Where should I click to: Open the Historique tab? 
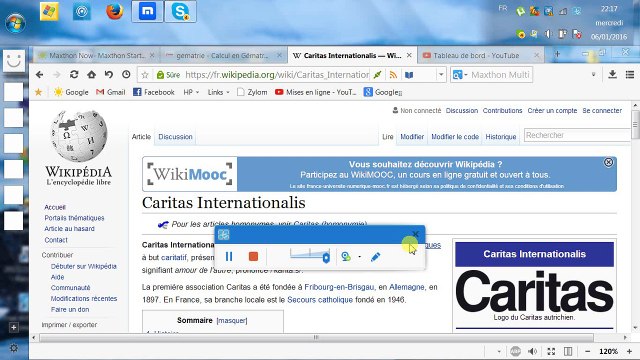click(x=501, y=137)
